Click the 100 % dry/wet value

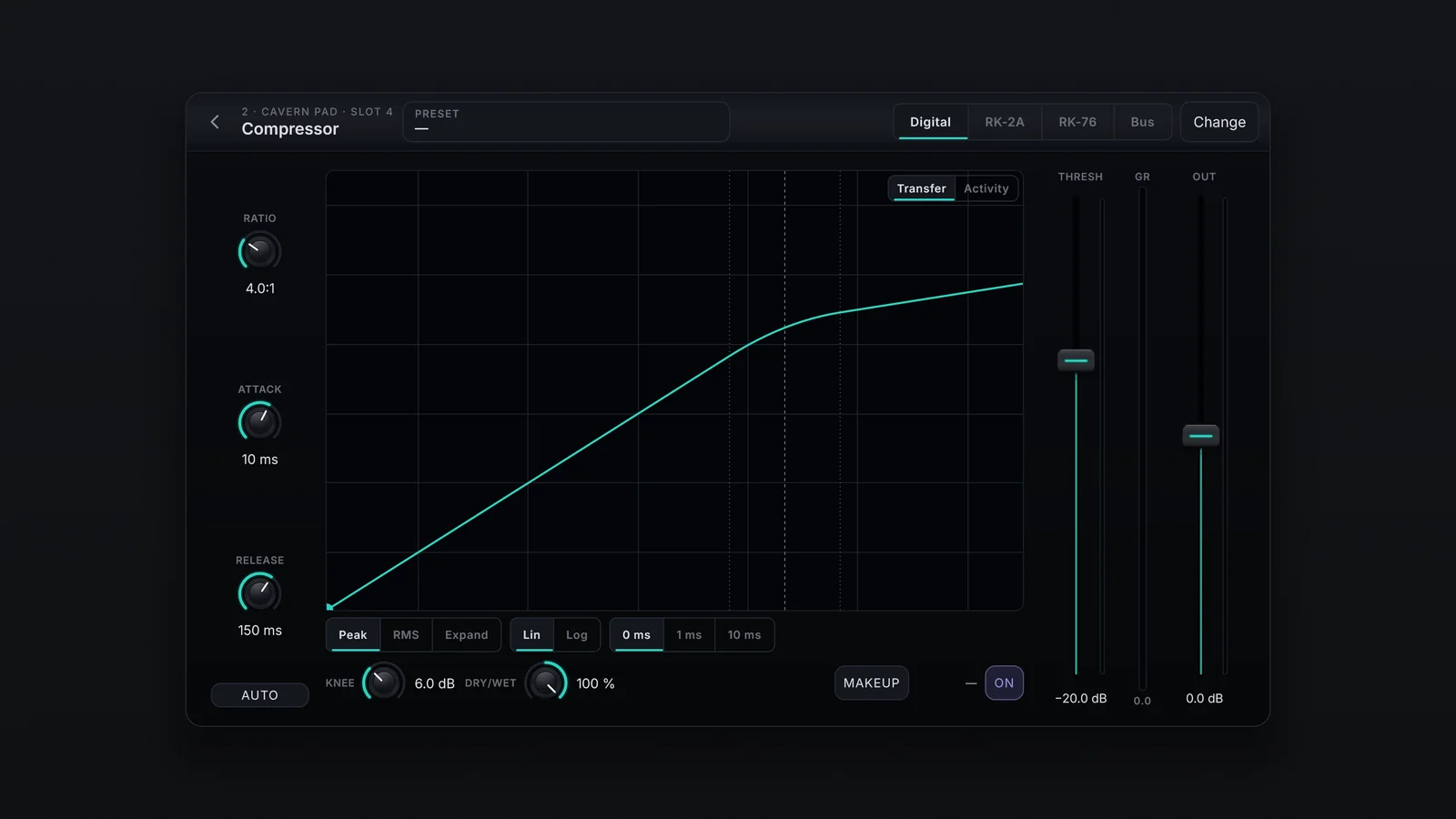click(x=595, y=683)
